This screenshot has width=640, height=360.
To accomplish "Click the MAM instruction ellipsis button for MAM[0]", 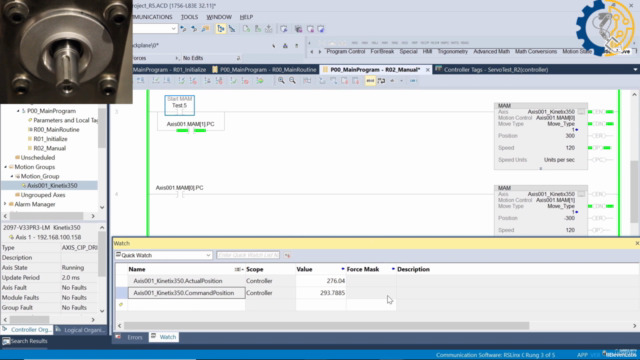I will [x=581, y=112].
